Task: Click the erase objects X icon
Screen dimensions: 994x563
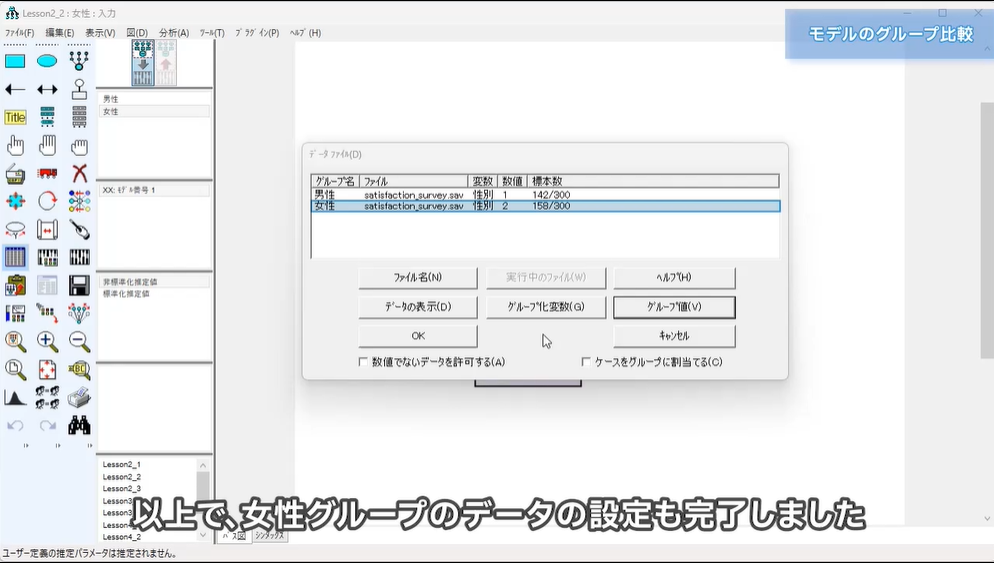Action: (x=79, y=174)
